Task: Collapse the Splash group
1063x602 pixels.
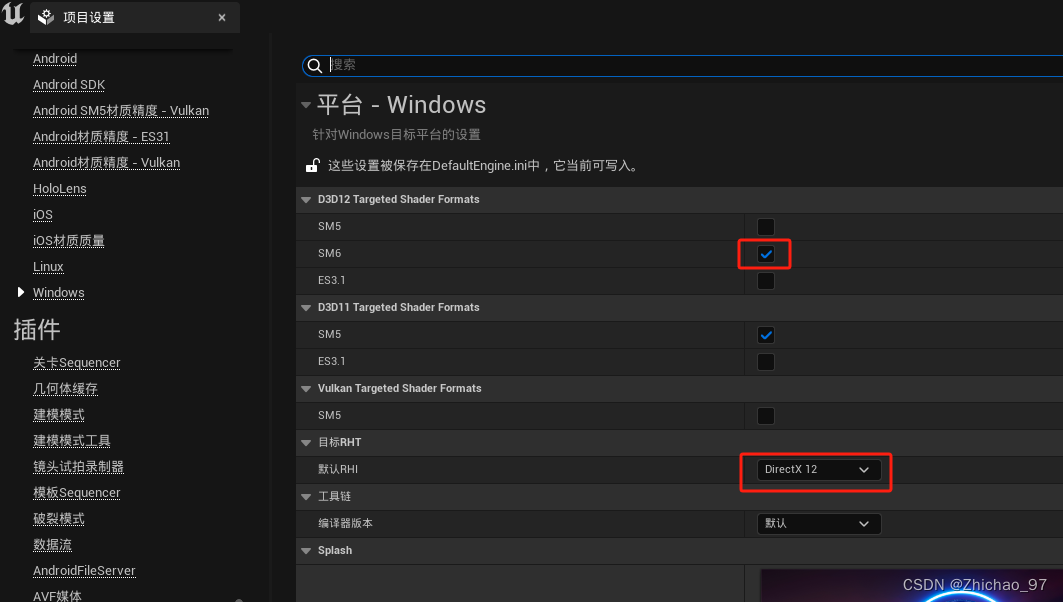Action: click(x=306, y=550)
